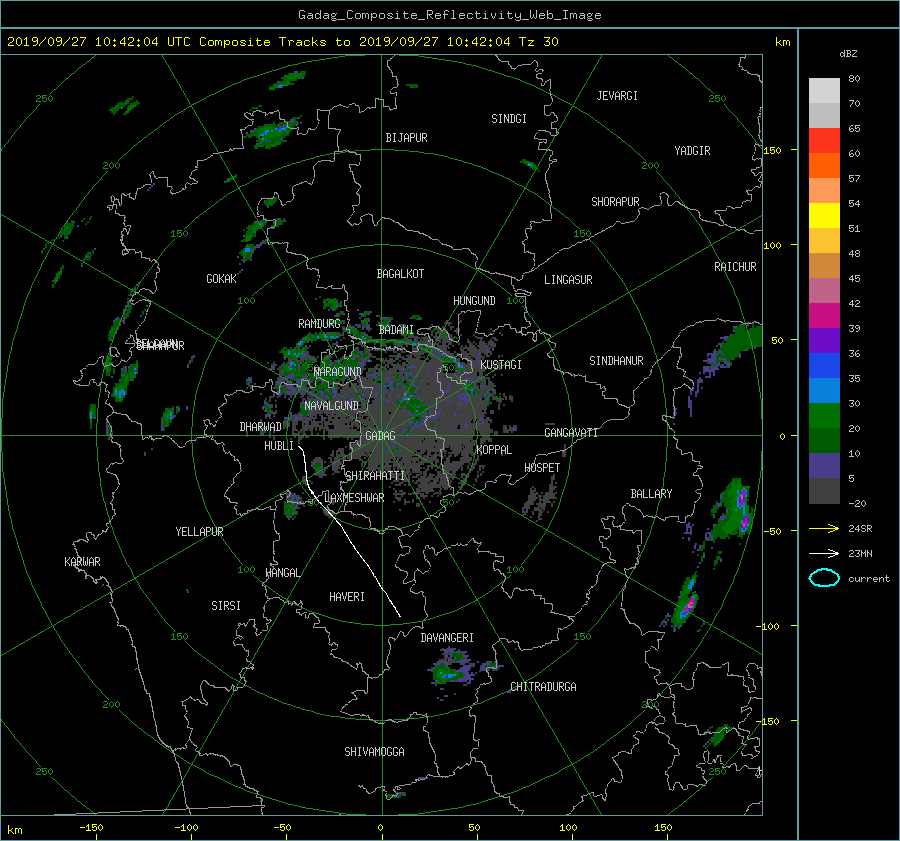Click the HAVERI city label
The image size is (900, 841).
pyautogui.click(x=347, y=597)
